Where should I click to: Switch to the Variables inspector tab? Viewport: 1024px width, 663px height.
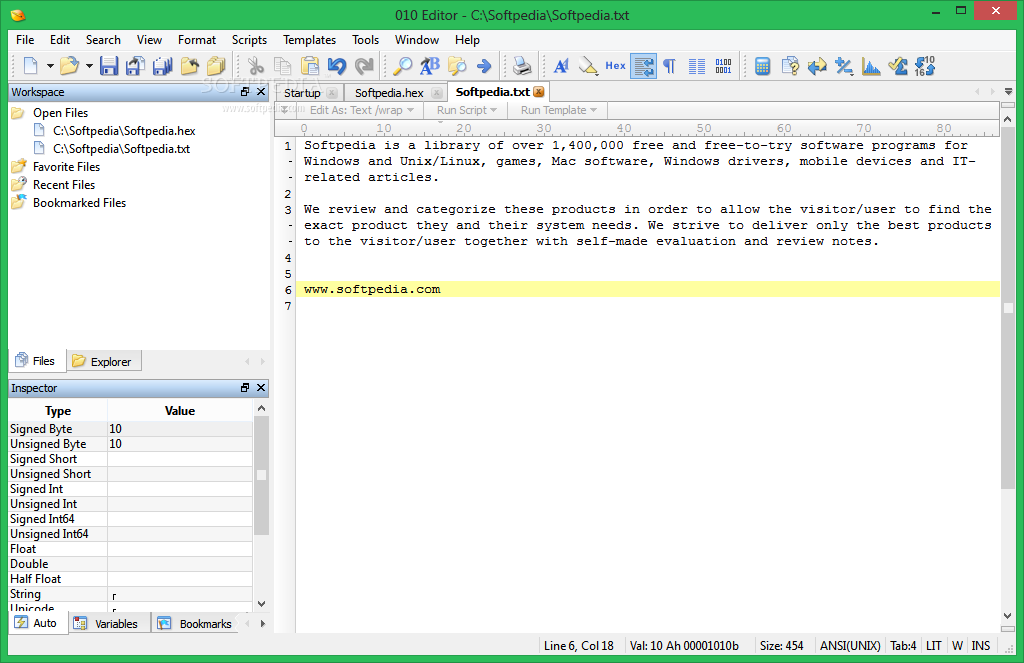tap(109, 624)
